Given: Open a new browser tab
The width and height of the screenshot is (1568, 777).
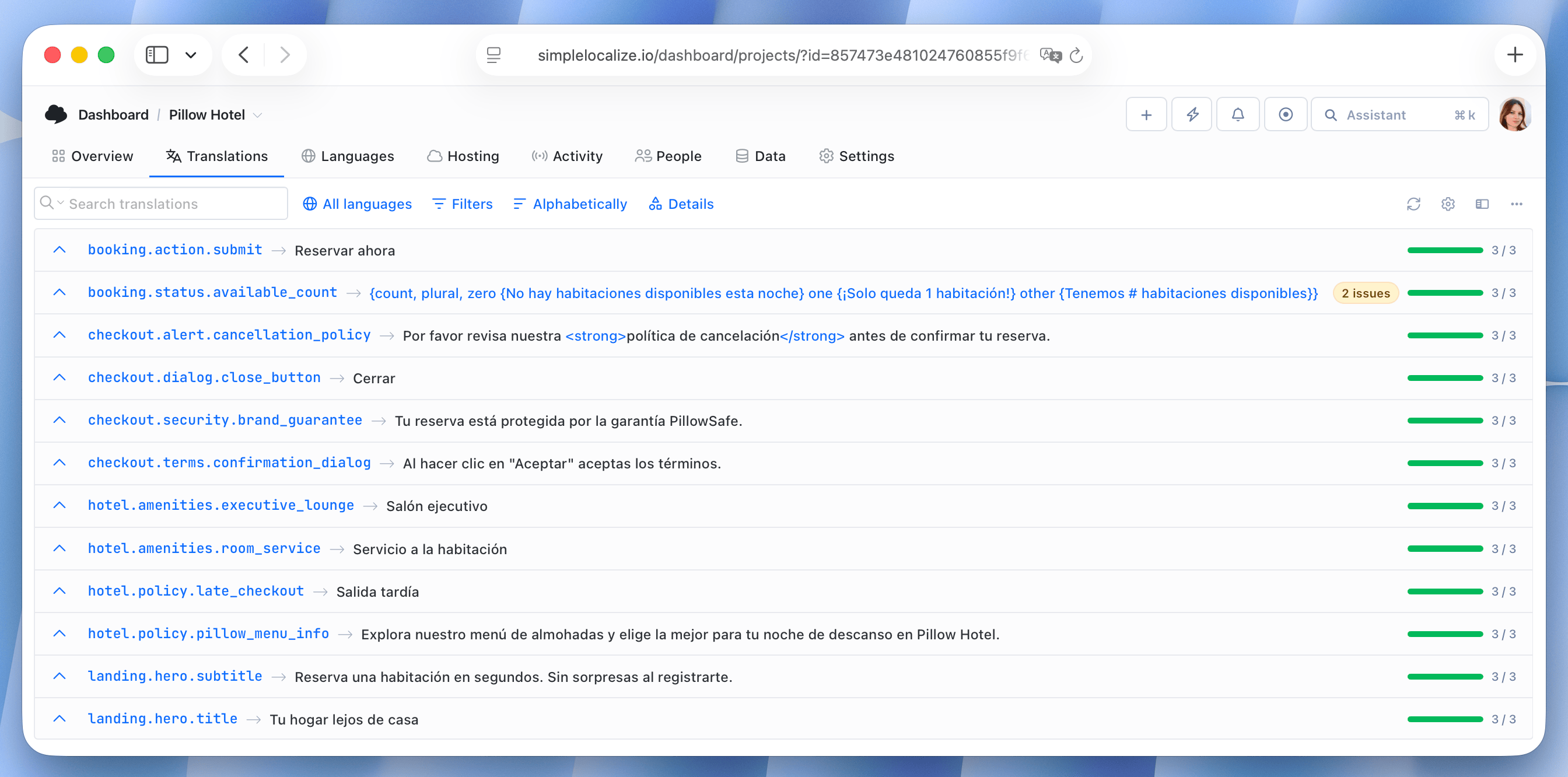Looking at the screenshot, I should click(x=1514, y=55).
